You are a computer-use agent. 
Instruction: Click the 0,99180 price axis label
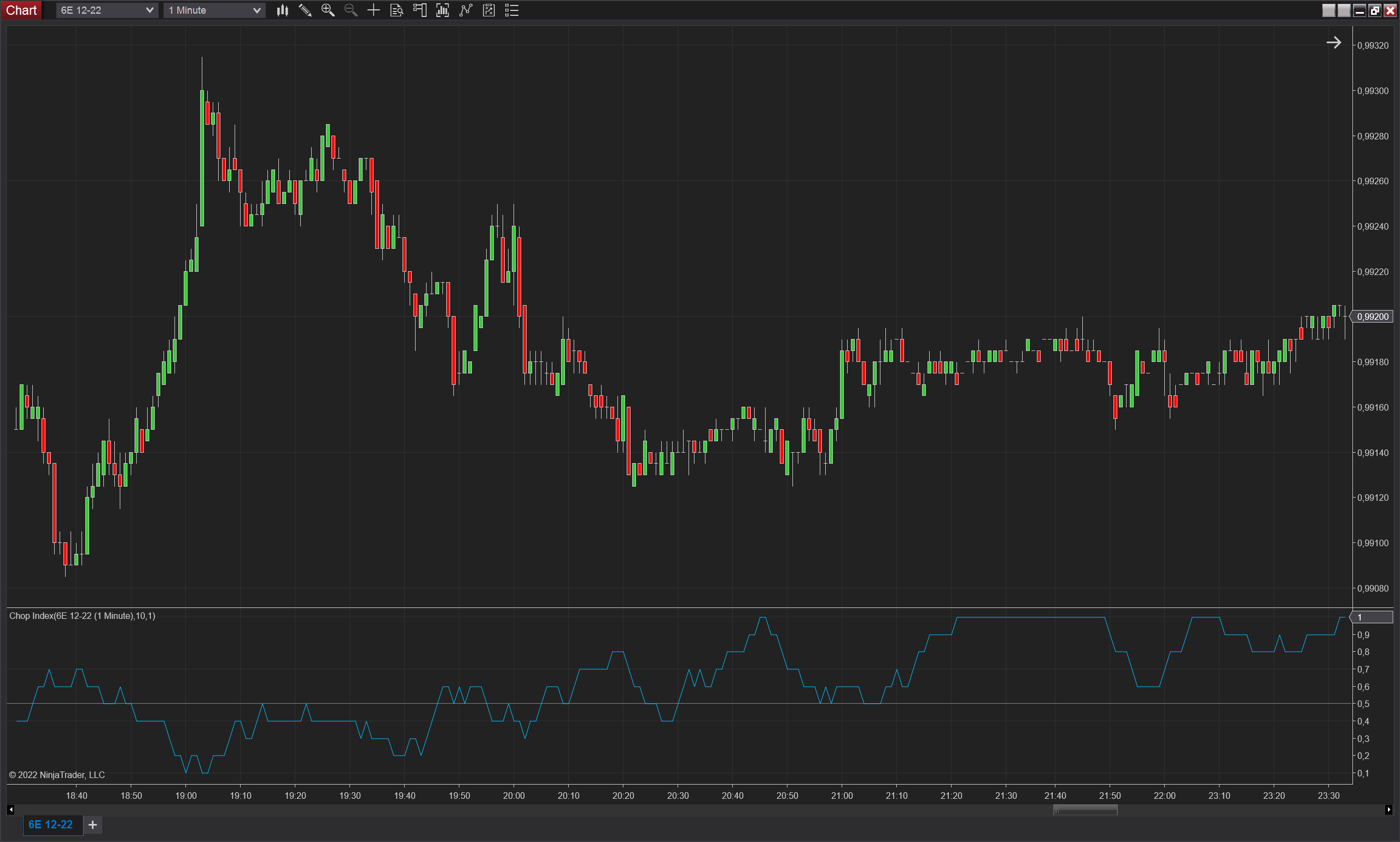coord(1373,362)
